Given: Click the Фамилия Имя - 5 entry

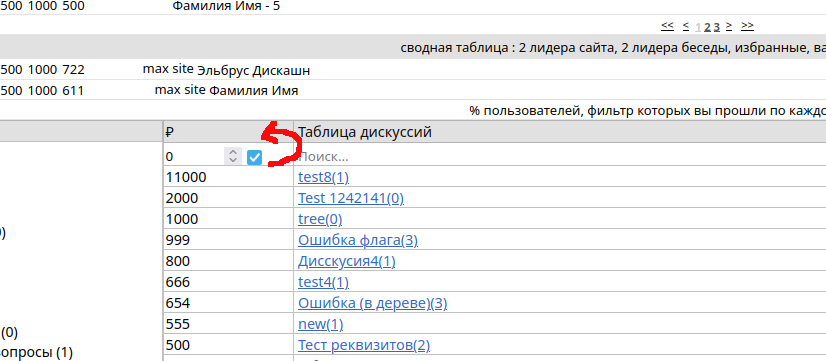Looking at the screenshot, I should click(x=227, y=6).
